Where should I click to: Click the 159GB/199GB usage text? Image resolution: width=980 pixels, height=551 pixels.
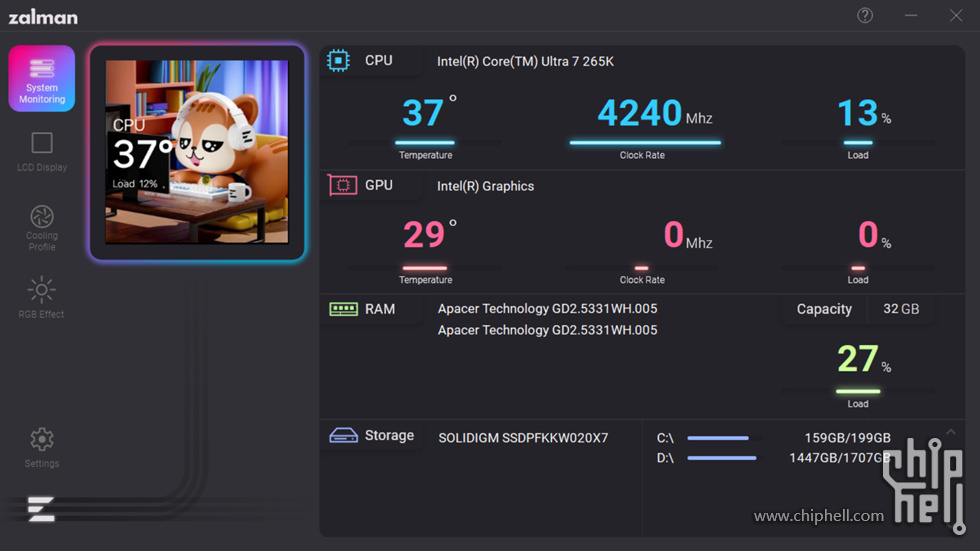[847, 438]
